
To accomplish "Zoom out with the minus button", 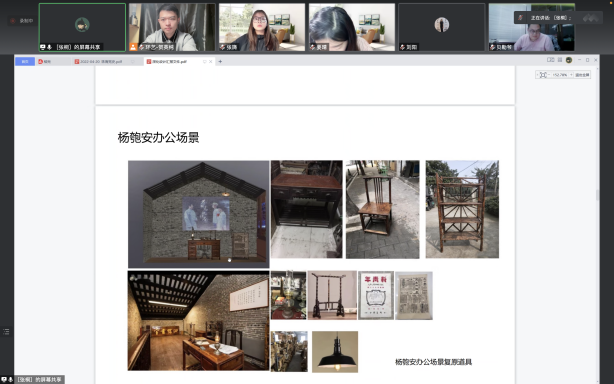I will 549,74.
